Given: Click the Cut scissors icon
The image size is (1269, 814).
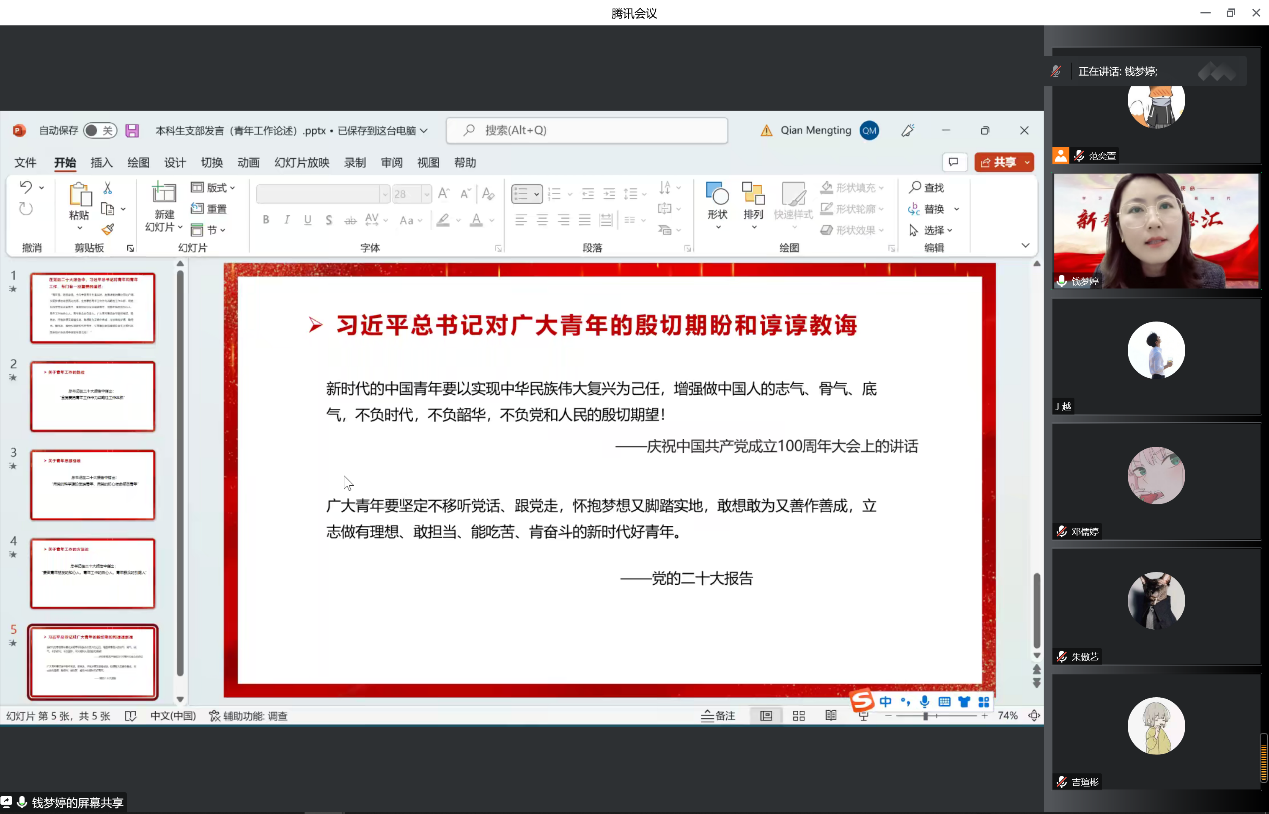Looking at the screenshot, I should (107, 188).
